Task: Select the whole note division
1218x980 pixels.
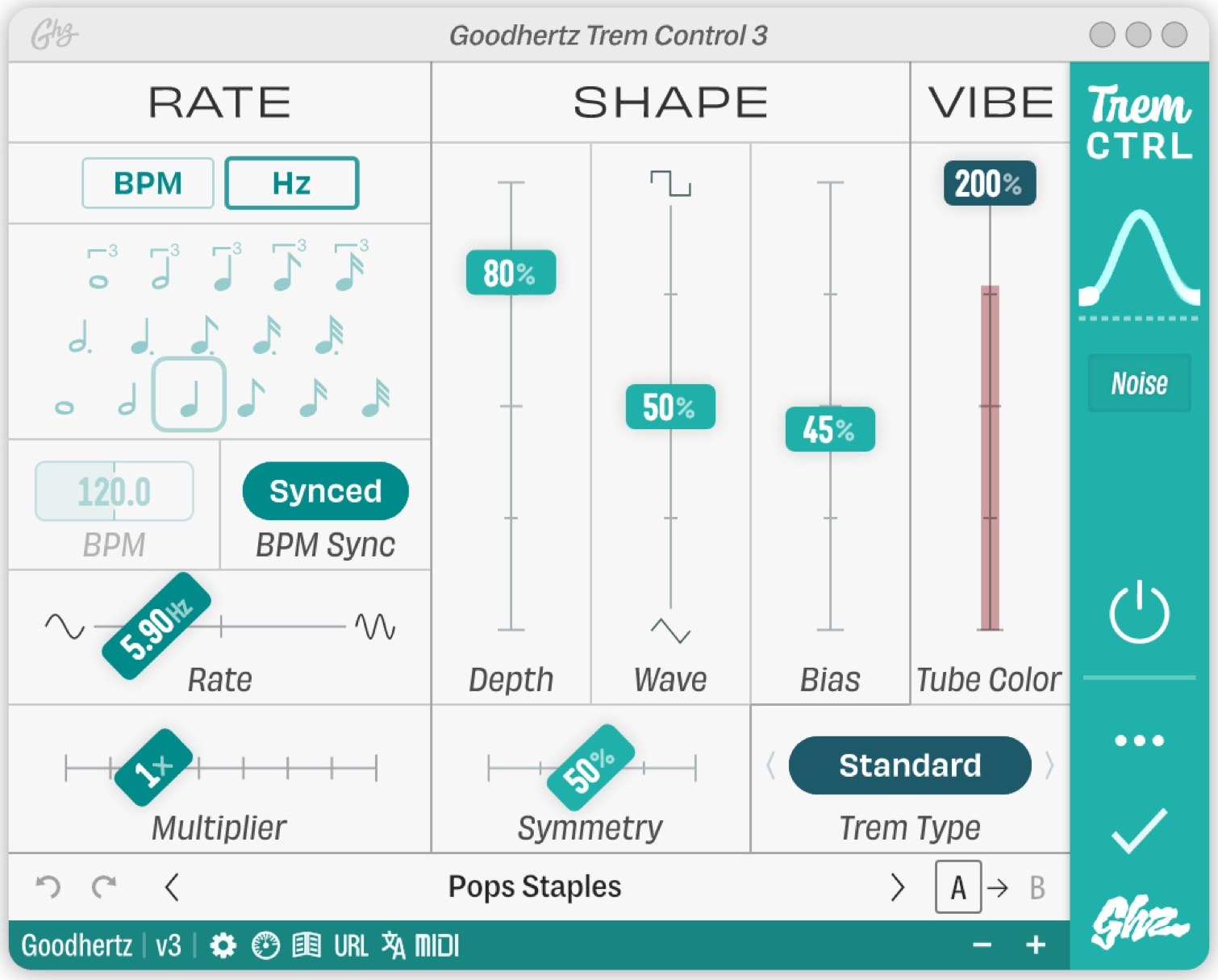Action: pos(65,407)
